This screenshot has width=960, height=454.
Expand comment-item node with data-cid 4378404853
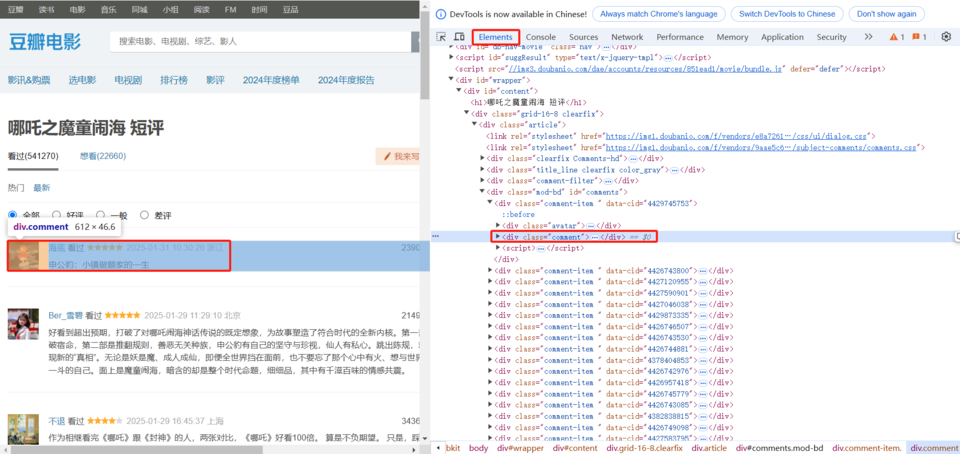pyautogui.click(x=490, y=360)
